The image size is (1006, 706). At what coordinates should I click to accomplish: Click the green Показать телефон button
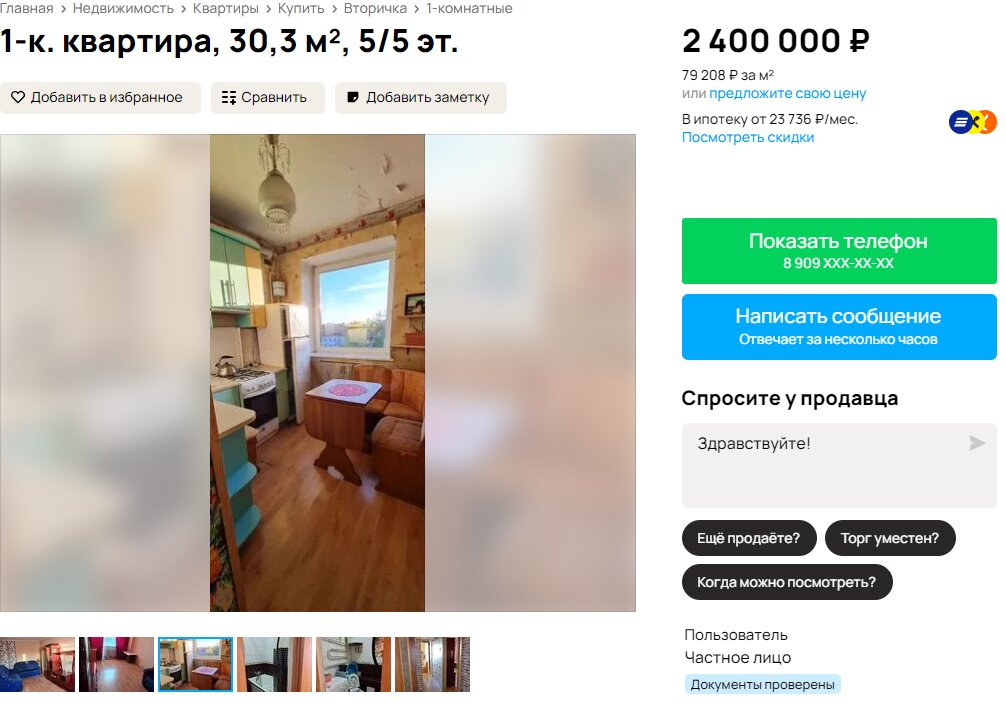pos(839,251)
